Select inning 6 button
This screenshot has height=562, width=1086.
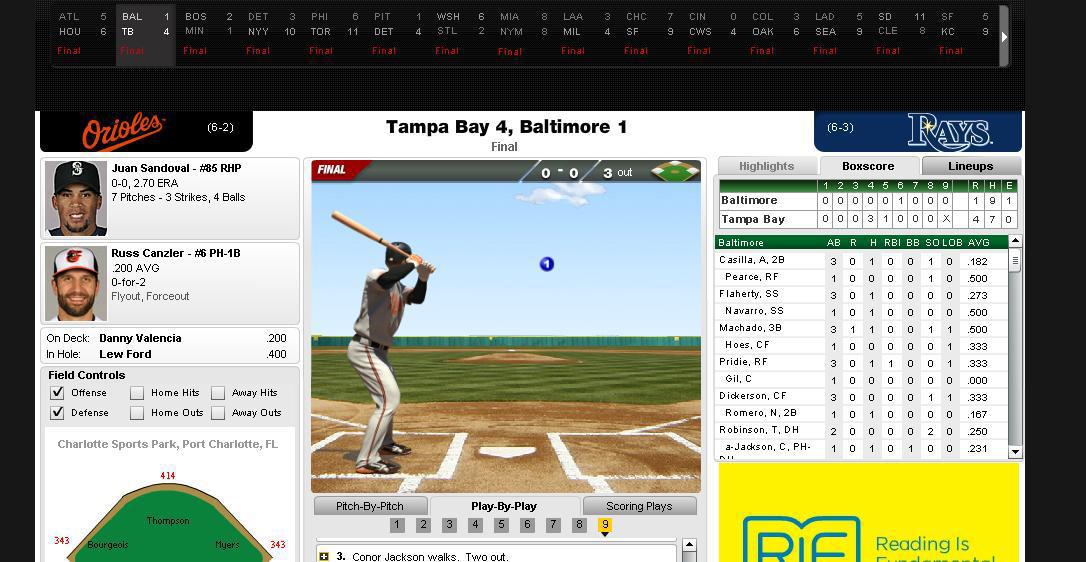[527, 525]
